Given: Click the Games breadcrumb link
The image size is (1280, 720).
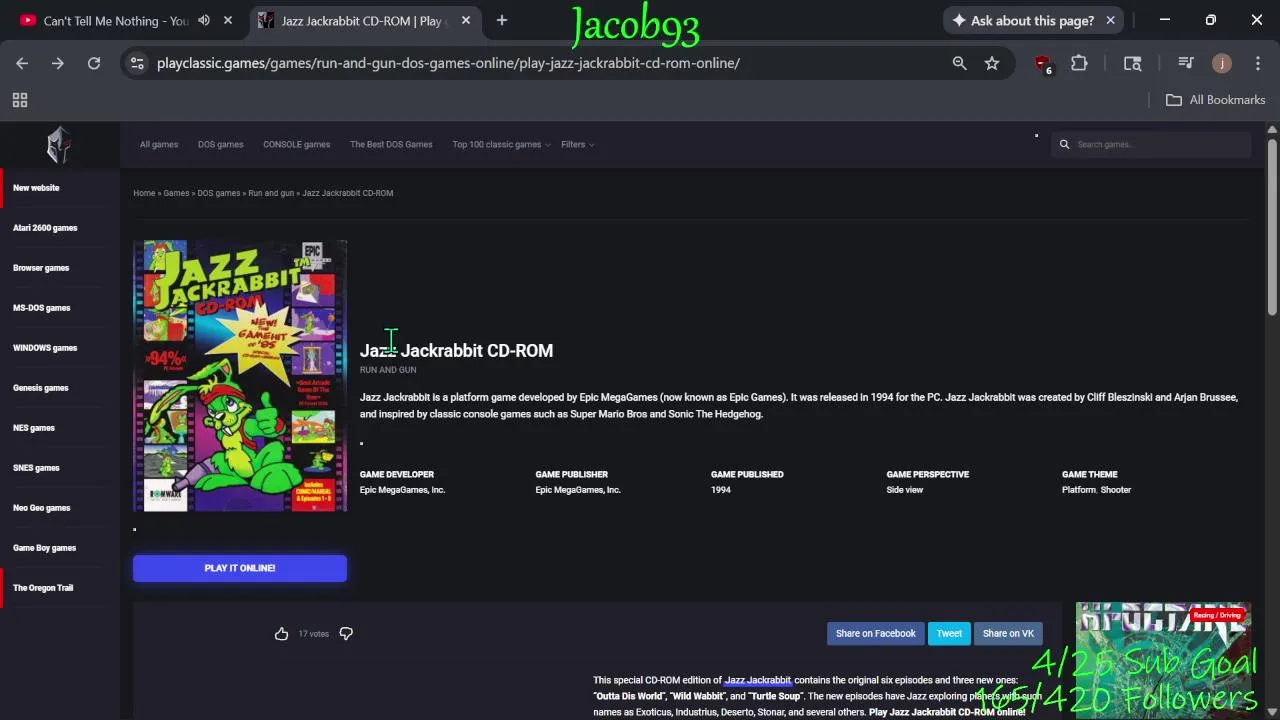Looking at the screenshot, I should pyautogui.click(x=176, y=193).
